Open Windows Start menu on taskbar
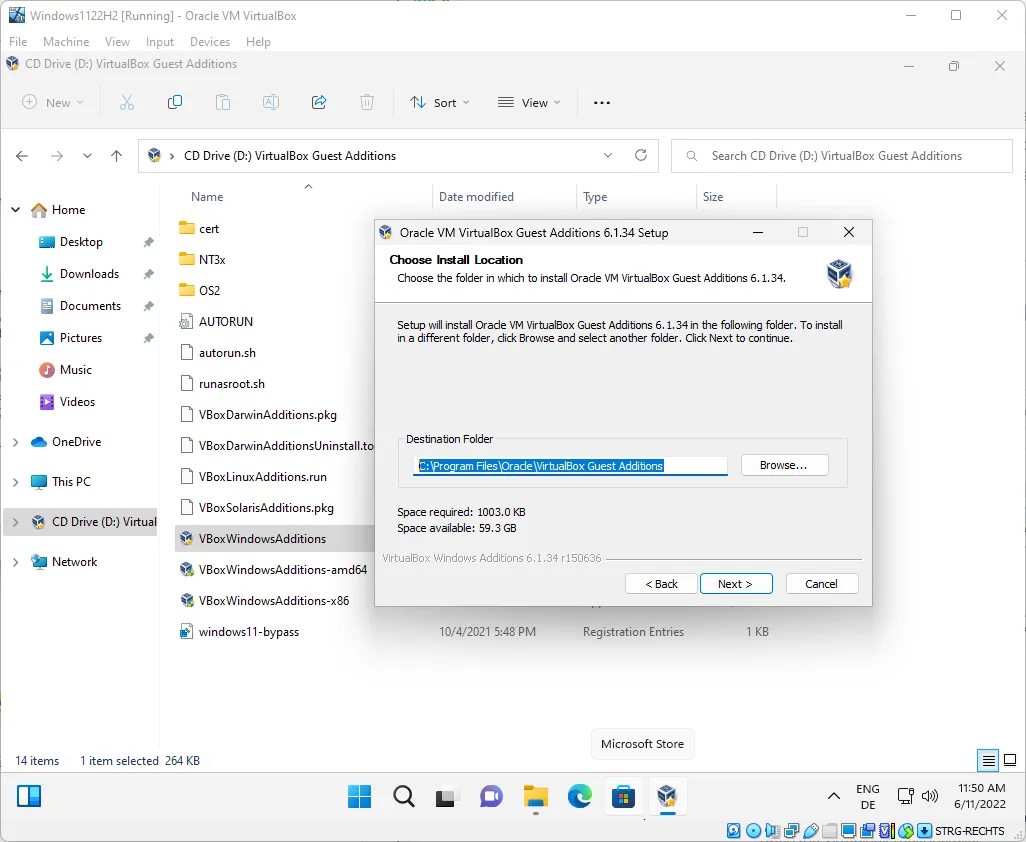The image size is (1026, 842). point(359,796)
